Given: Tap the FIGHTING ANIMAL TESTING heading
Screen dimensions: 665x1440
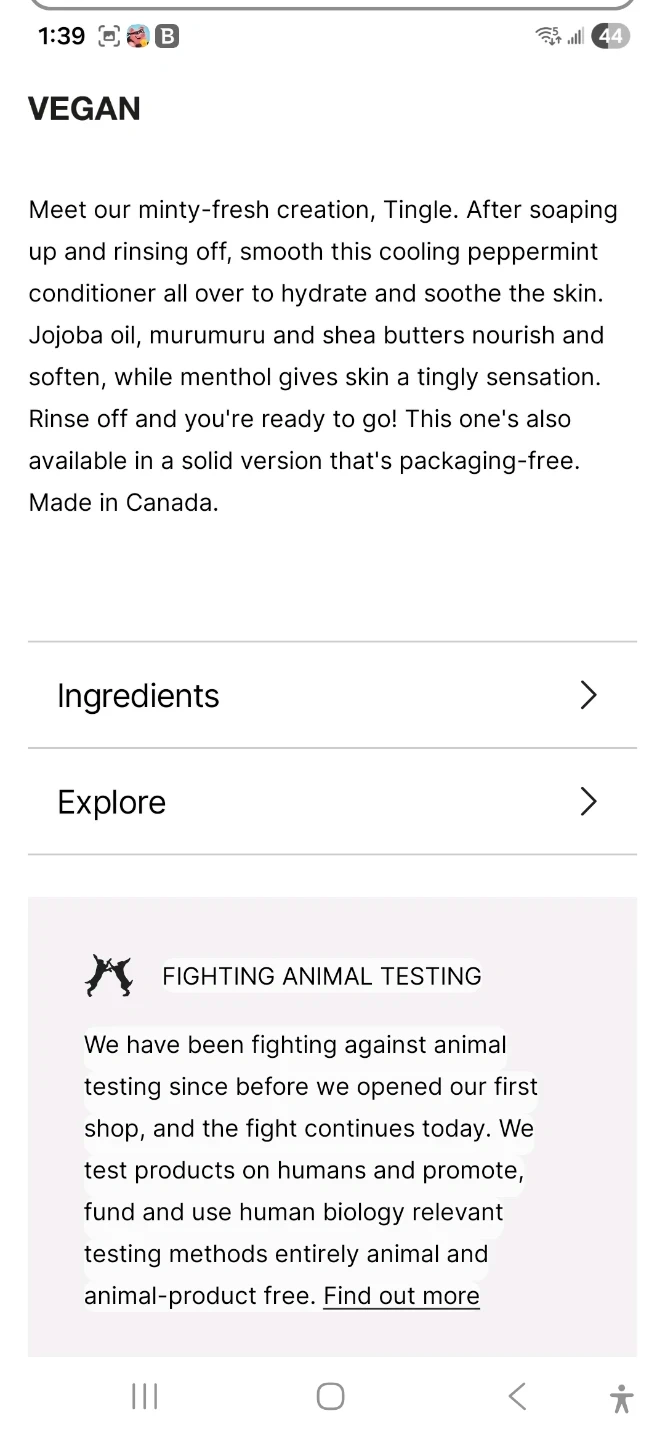Looking at the screenshot, I should coord(321,976).
